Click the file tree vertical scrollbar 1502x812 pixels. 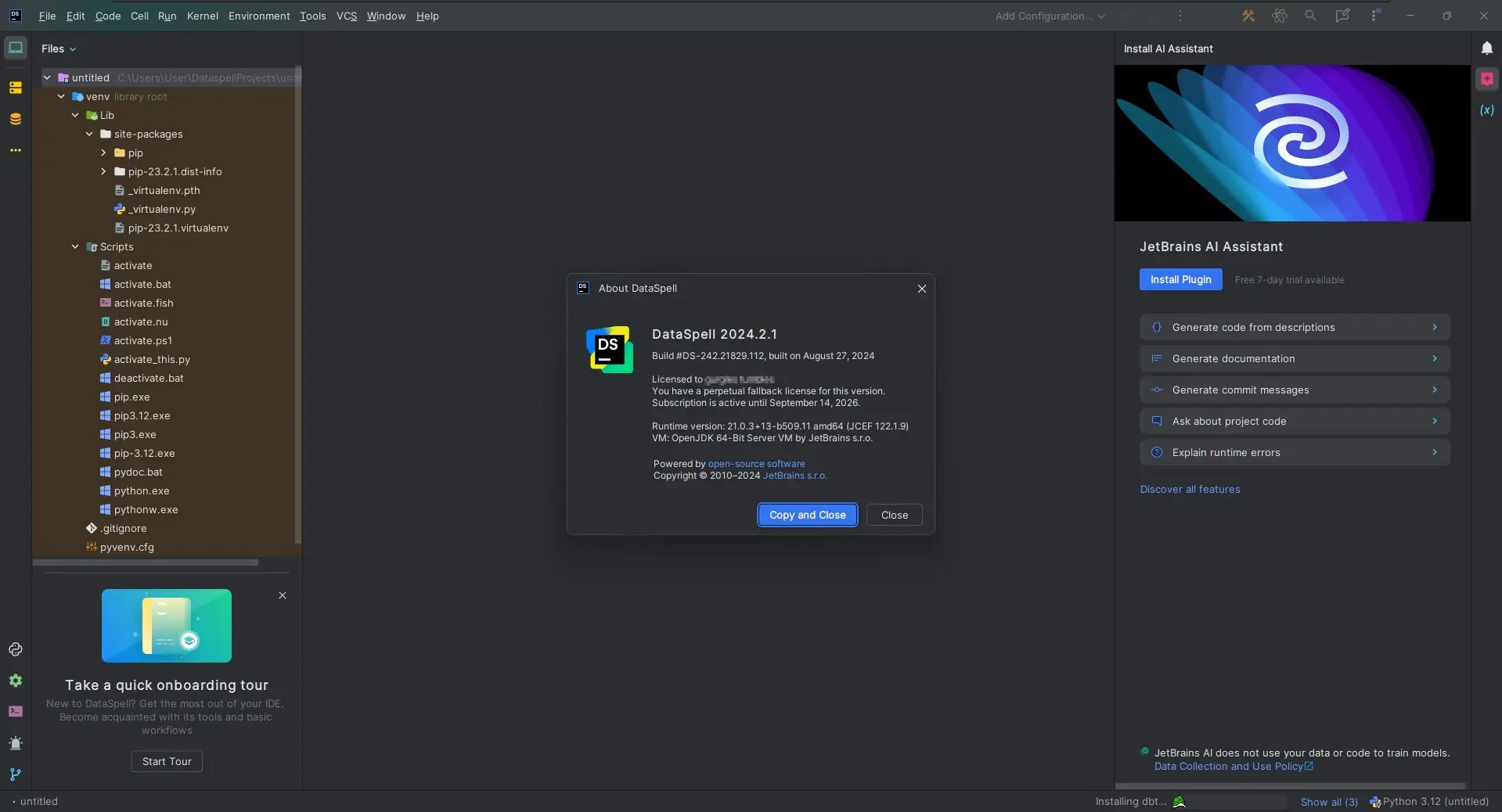297,305
